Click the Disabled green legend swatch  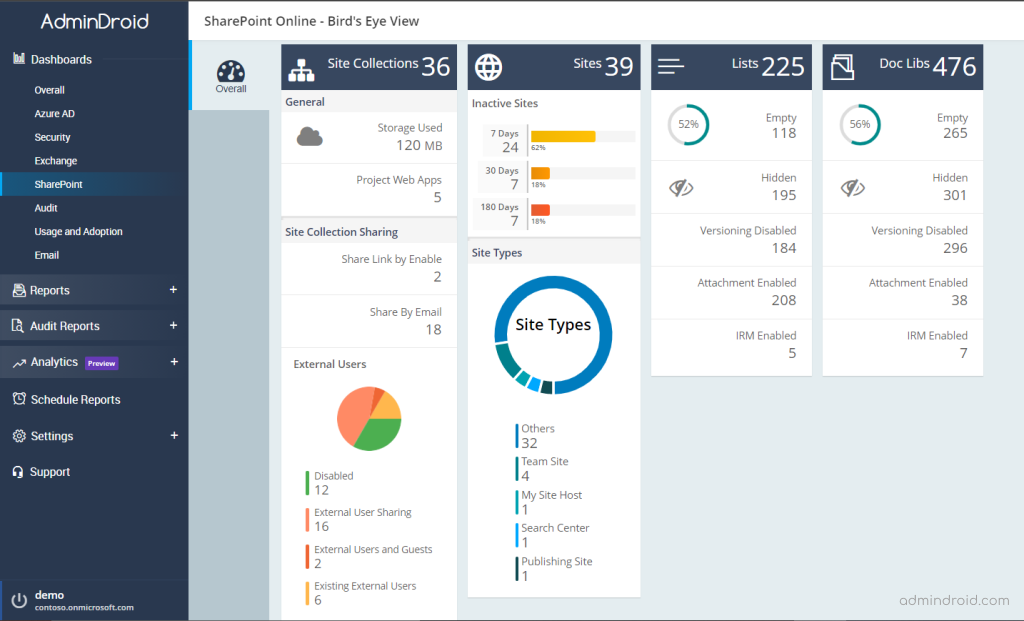click(x=307, y=483)
